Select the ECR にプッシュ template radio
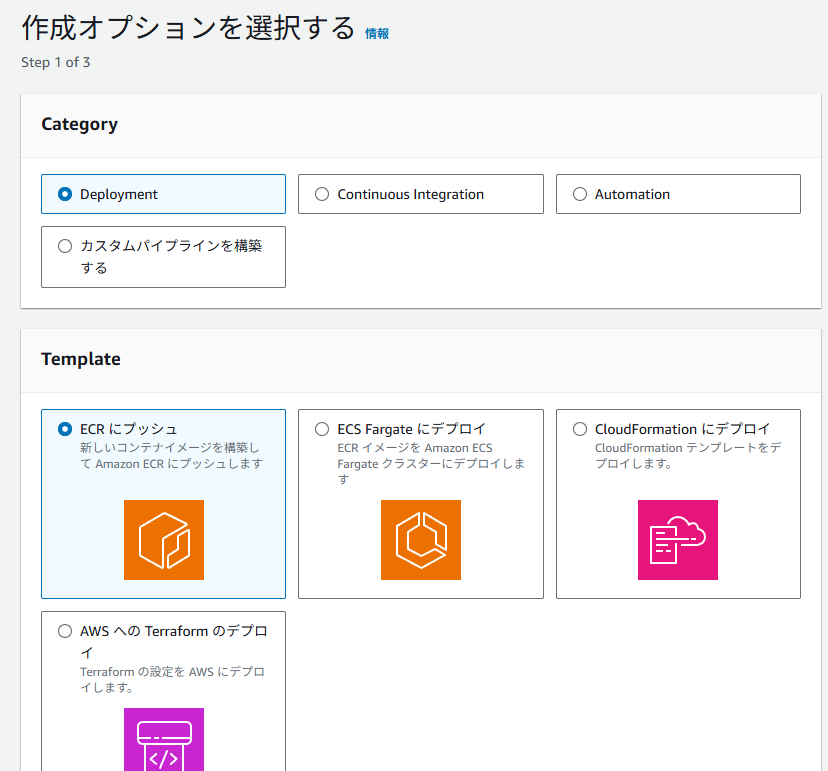This screenshot has height=771, width=828. (66, 429)
